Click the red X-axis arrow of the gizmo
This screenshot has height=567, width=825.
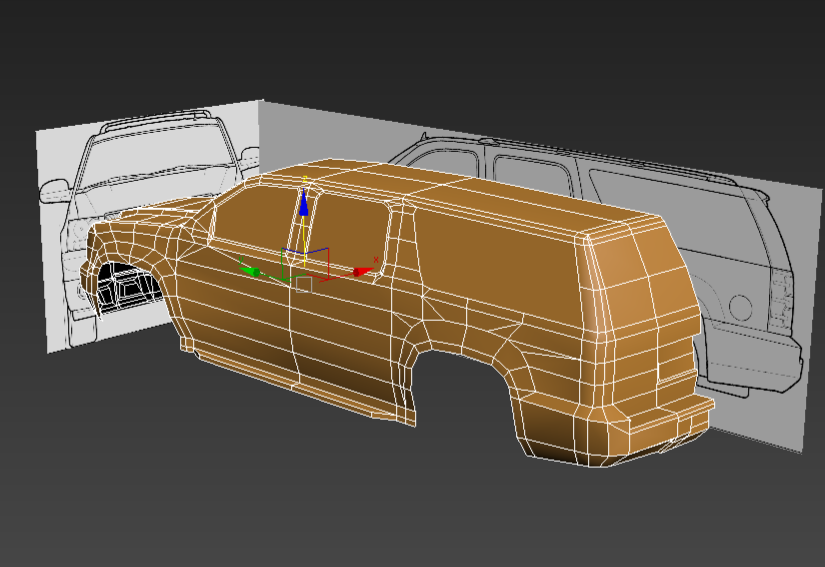(361, 271)
